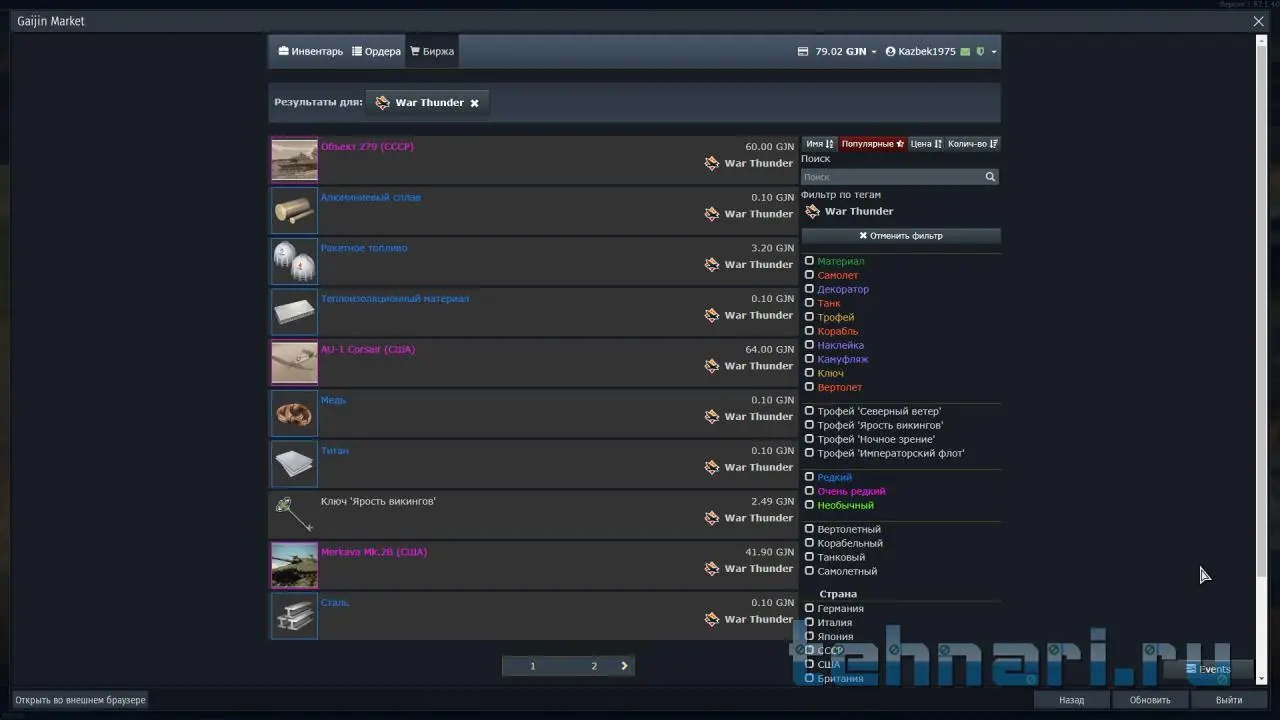The image size is (1280, 720).
Task: Check the Трофей 'Ночное зрение' filter
Action: click(x=809, y=439)
